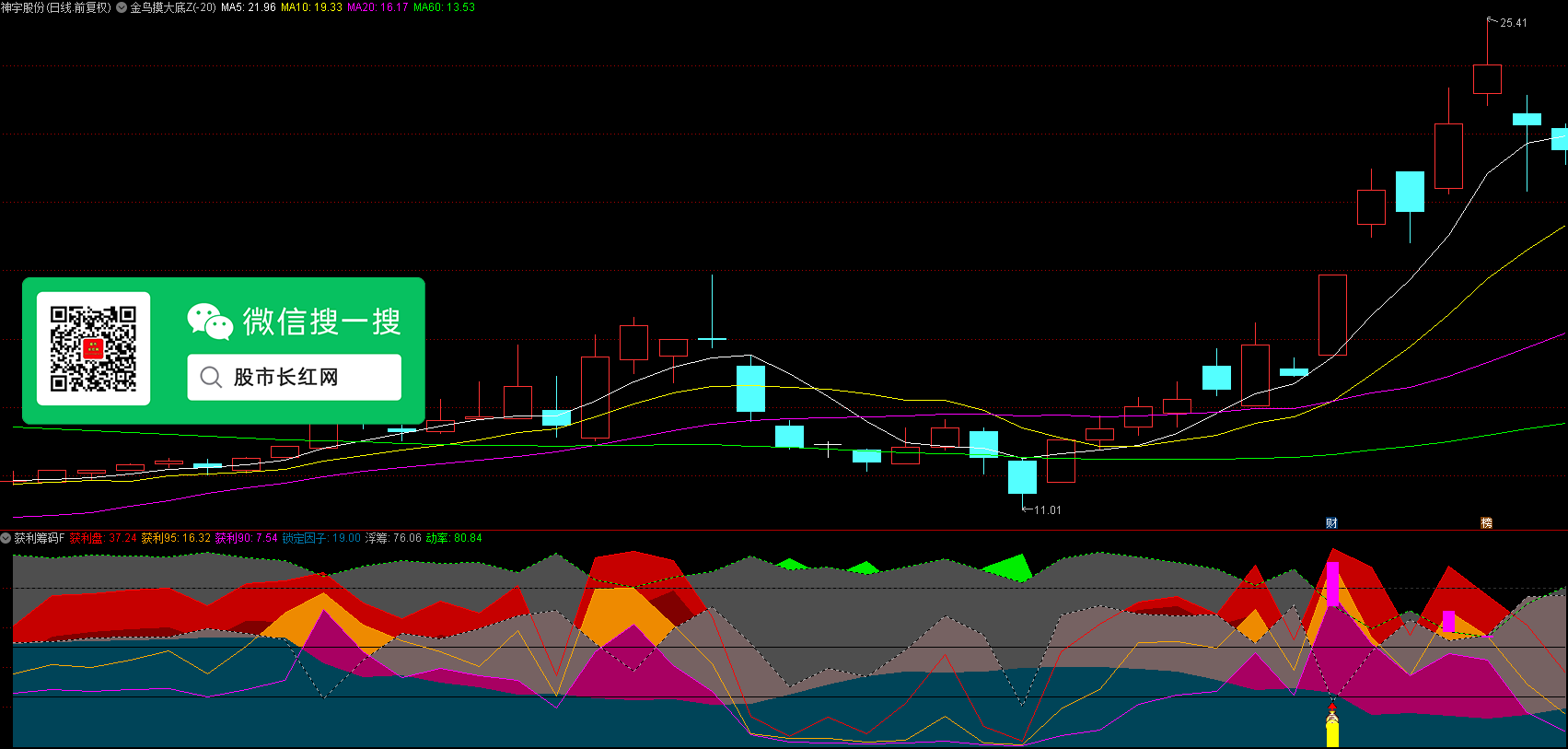Screen dimensions: 1568x749
Task: Click the indicator name 金鸟摸大底Z(-20)
Action: (173, 7)
